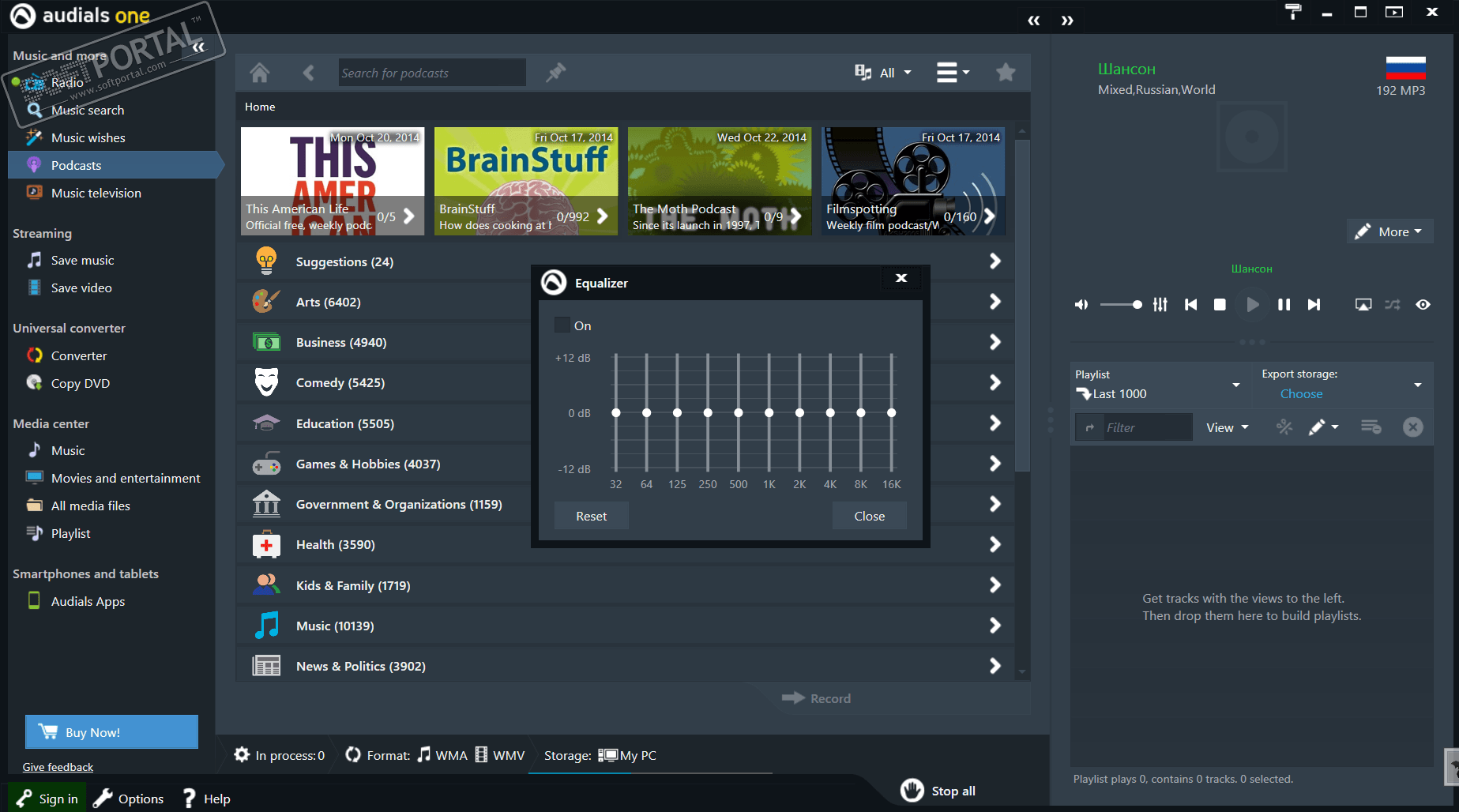This screenshot has width=1459, height=812.
Task: Click the Close button in Equalizer
Action: point(870,516)
